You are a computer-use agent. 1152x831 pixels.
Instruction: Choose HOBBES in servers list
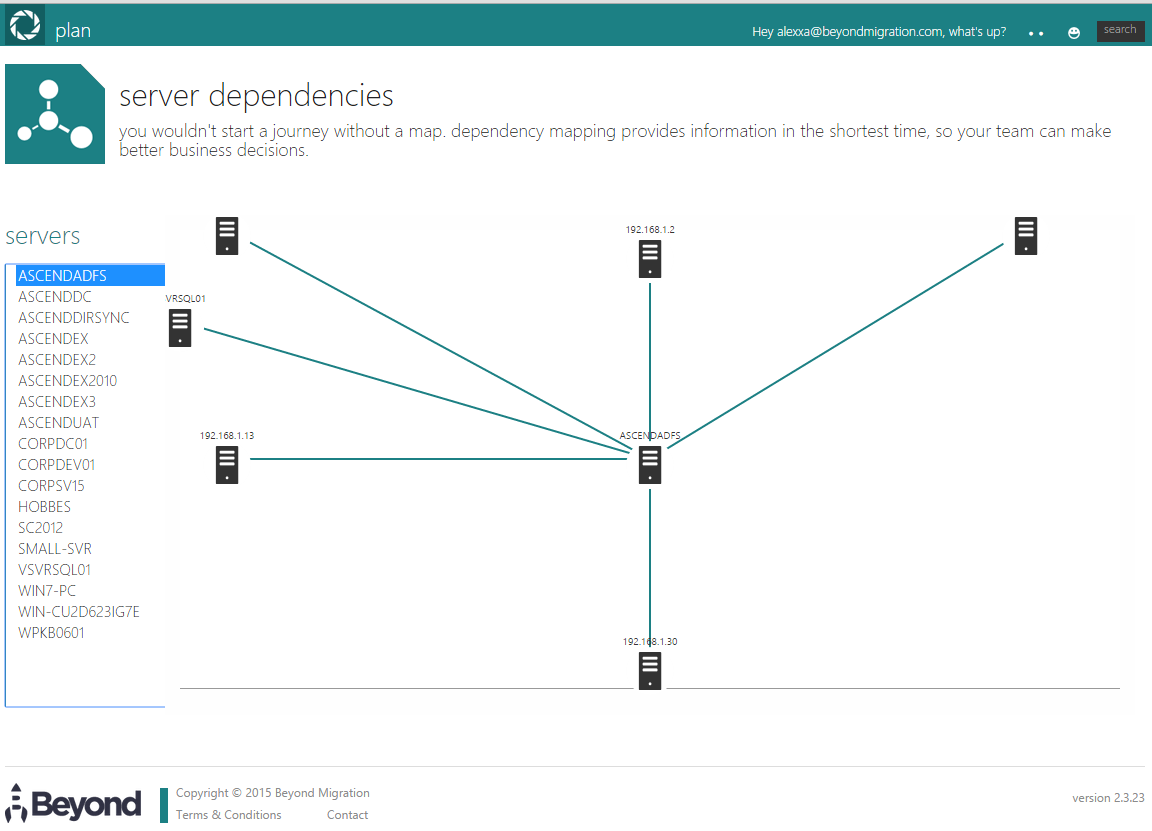pos(44,507)
